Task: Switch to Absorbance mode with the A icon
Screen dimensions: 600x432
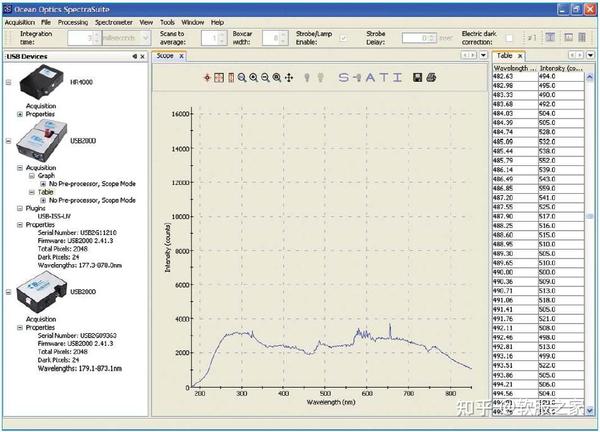Action: click(x=370, y=78)
